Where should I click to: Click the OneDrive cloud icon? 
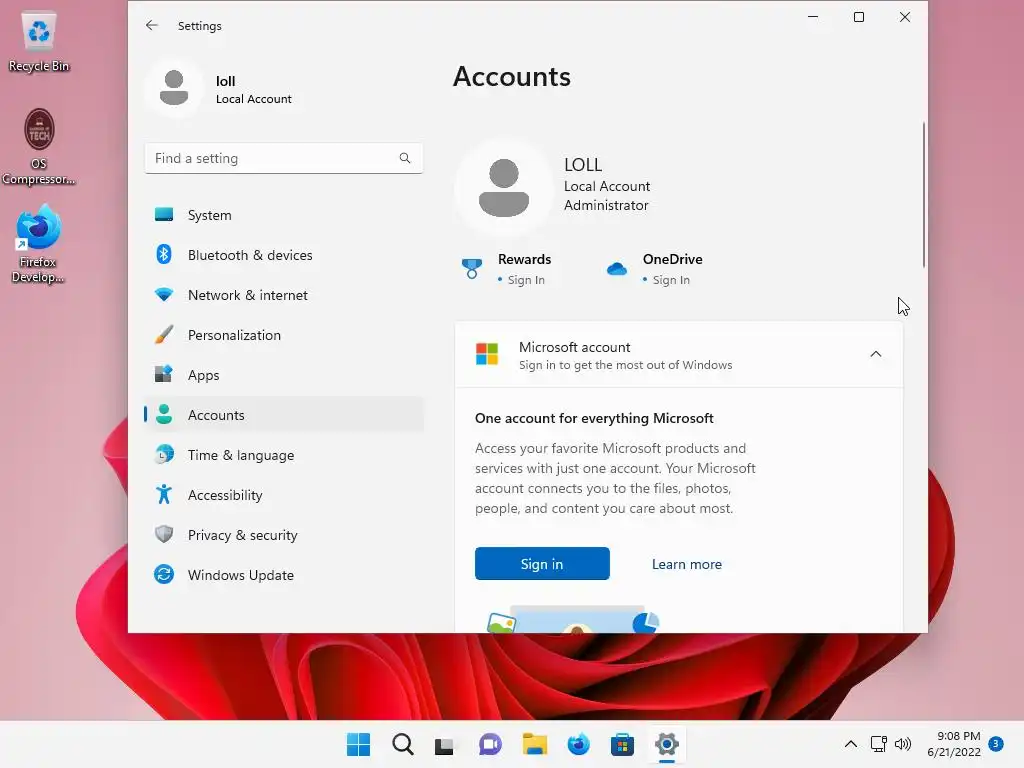click(x=616, y=268)
